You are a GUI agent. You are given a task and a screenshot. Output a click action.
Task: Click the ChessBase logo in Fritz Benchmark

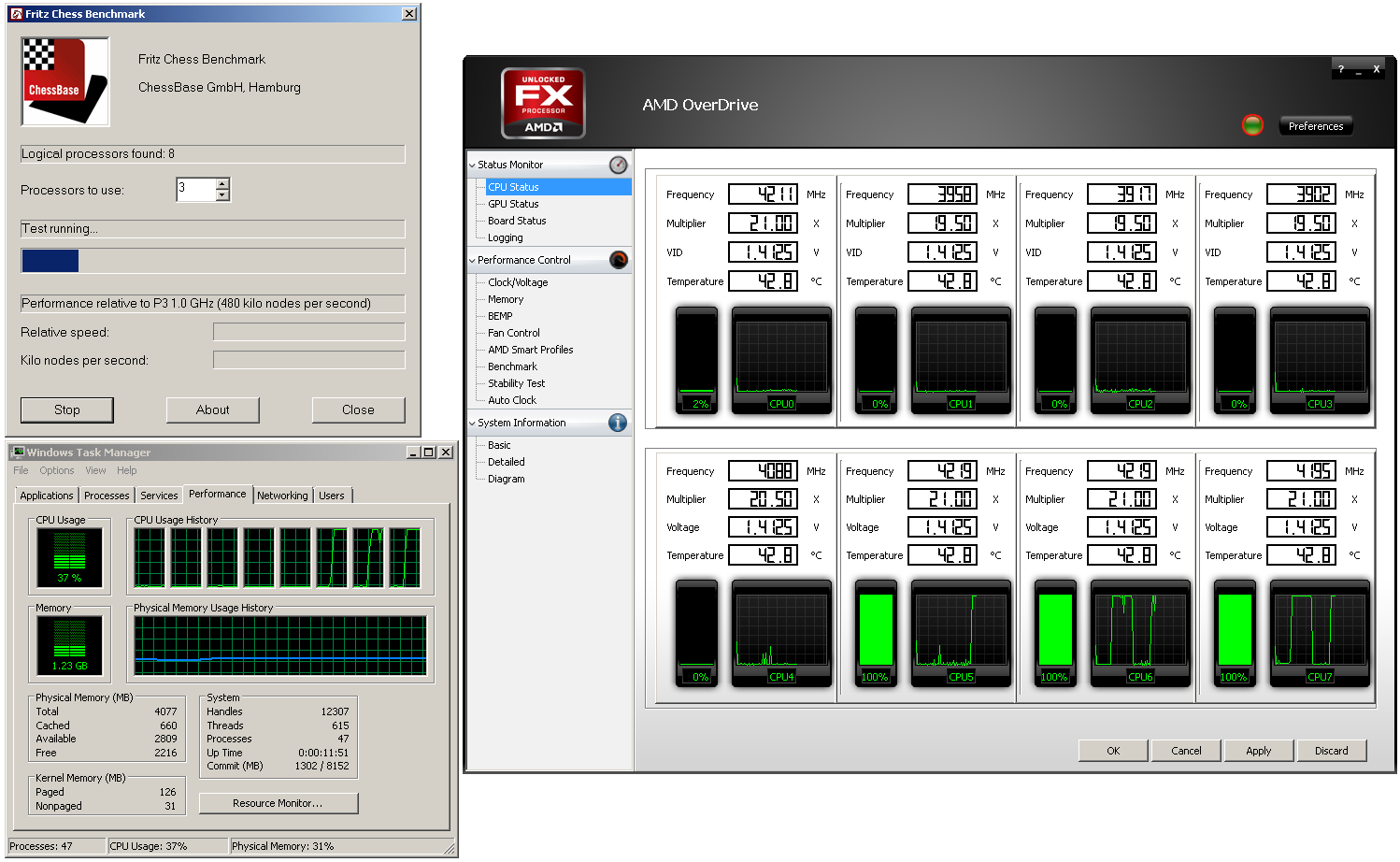pyautogui.click(x=65, y=81)
